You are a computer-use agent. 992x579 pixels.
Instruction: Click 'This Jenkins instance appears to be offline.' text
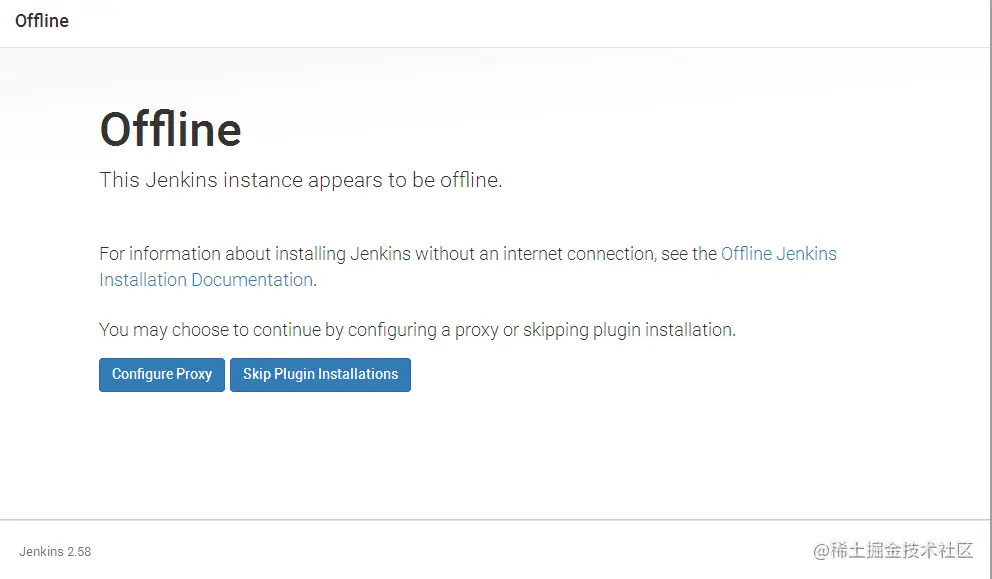pyautogui.click(x=301, y=180)
